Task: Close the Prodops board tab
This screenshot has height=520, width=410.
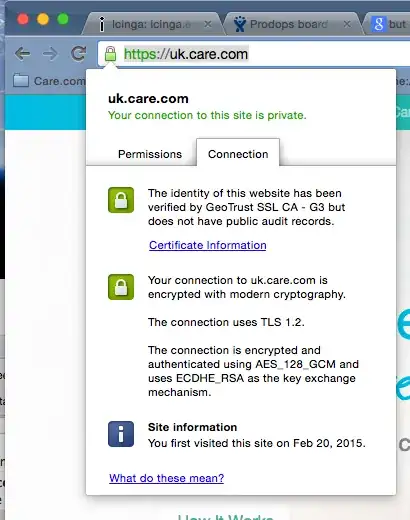Action: (x=347, y=24)
